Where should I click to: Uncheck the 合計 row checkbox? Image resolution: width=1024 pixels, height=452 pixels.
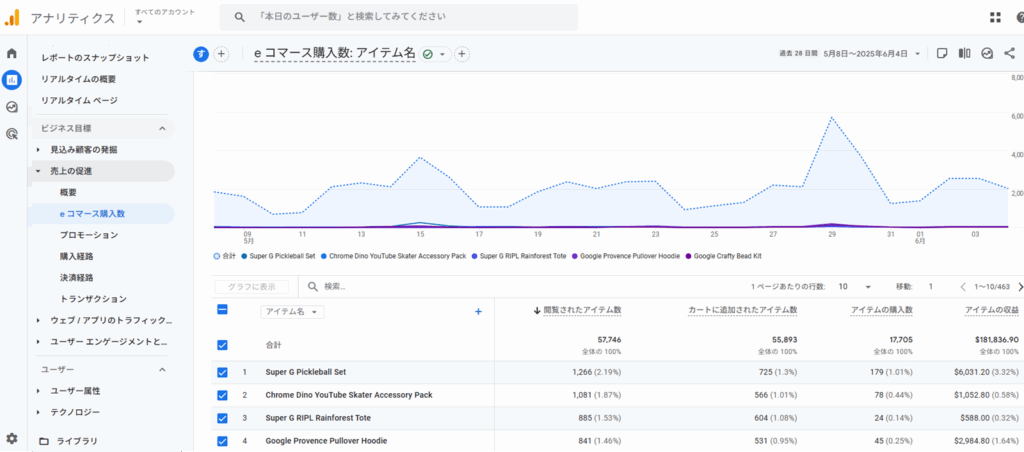pyautogui.click(x=222, y=344)
